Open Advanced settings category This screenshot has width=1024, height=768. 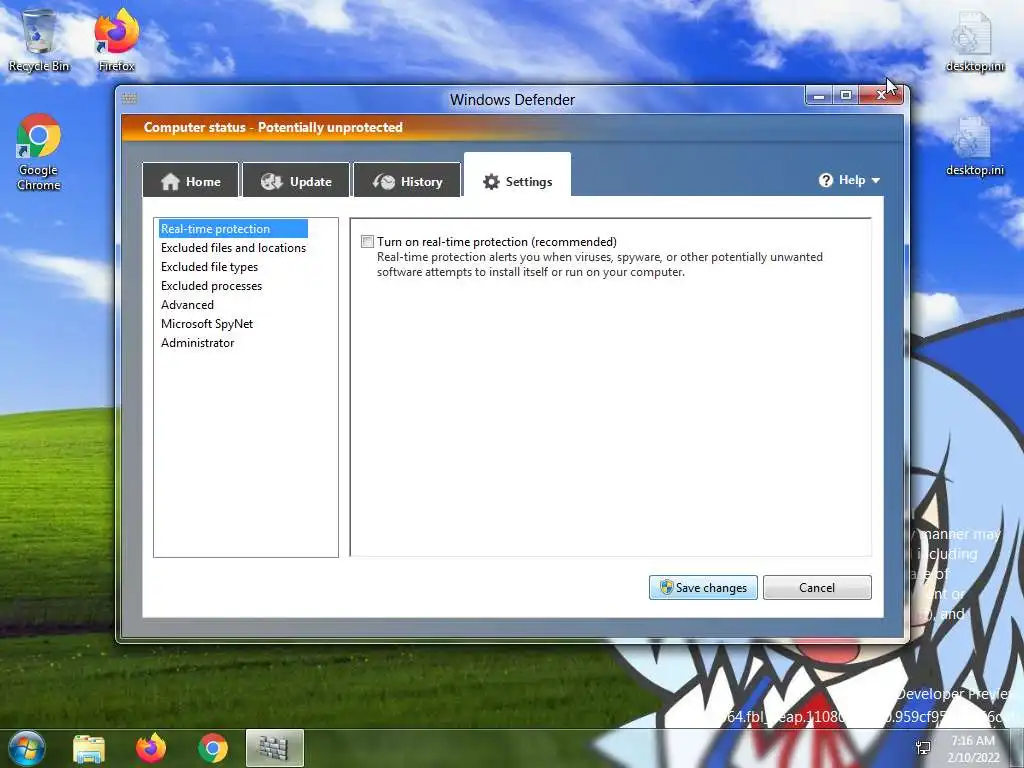click(187, 304)
